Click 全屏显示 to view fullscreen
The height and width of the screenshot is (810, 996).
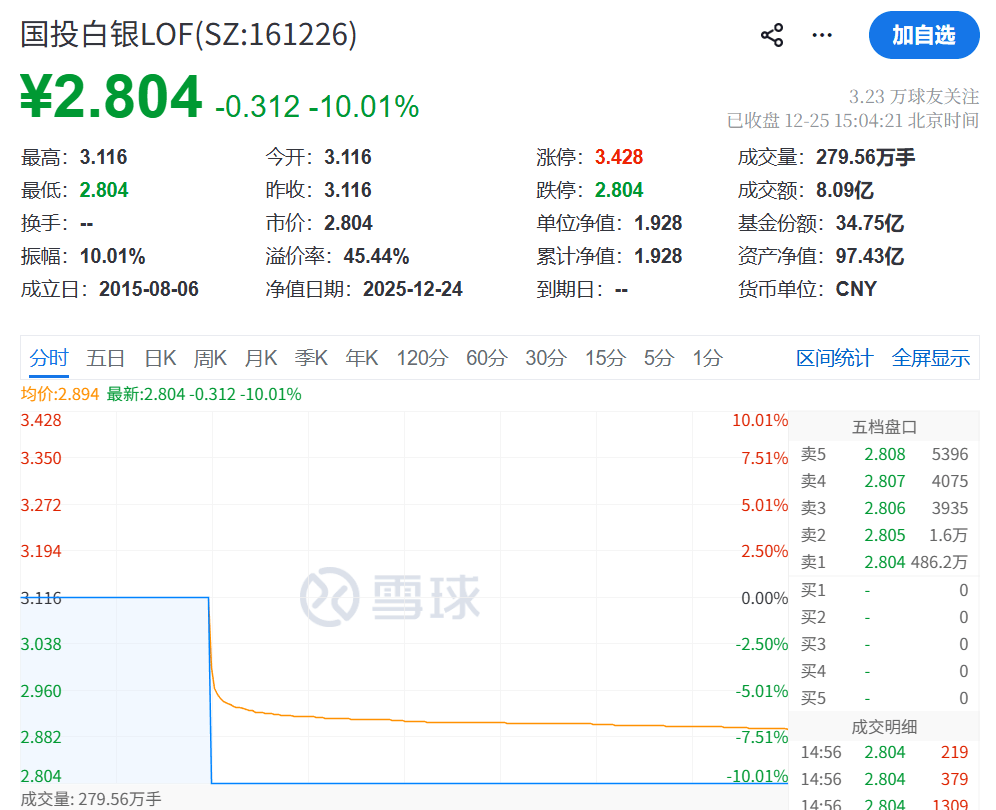click(930, 358)
